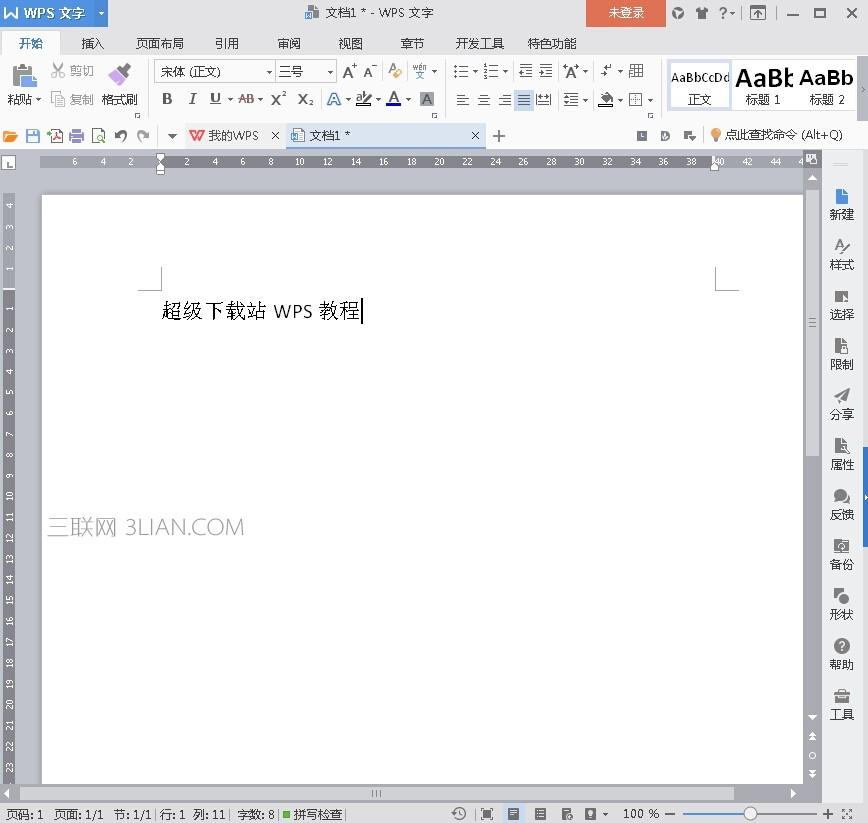
Task: Open Print Preview icon
Action: [x=99, y=136]
